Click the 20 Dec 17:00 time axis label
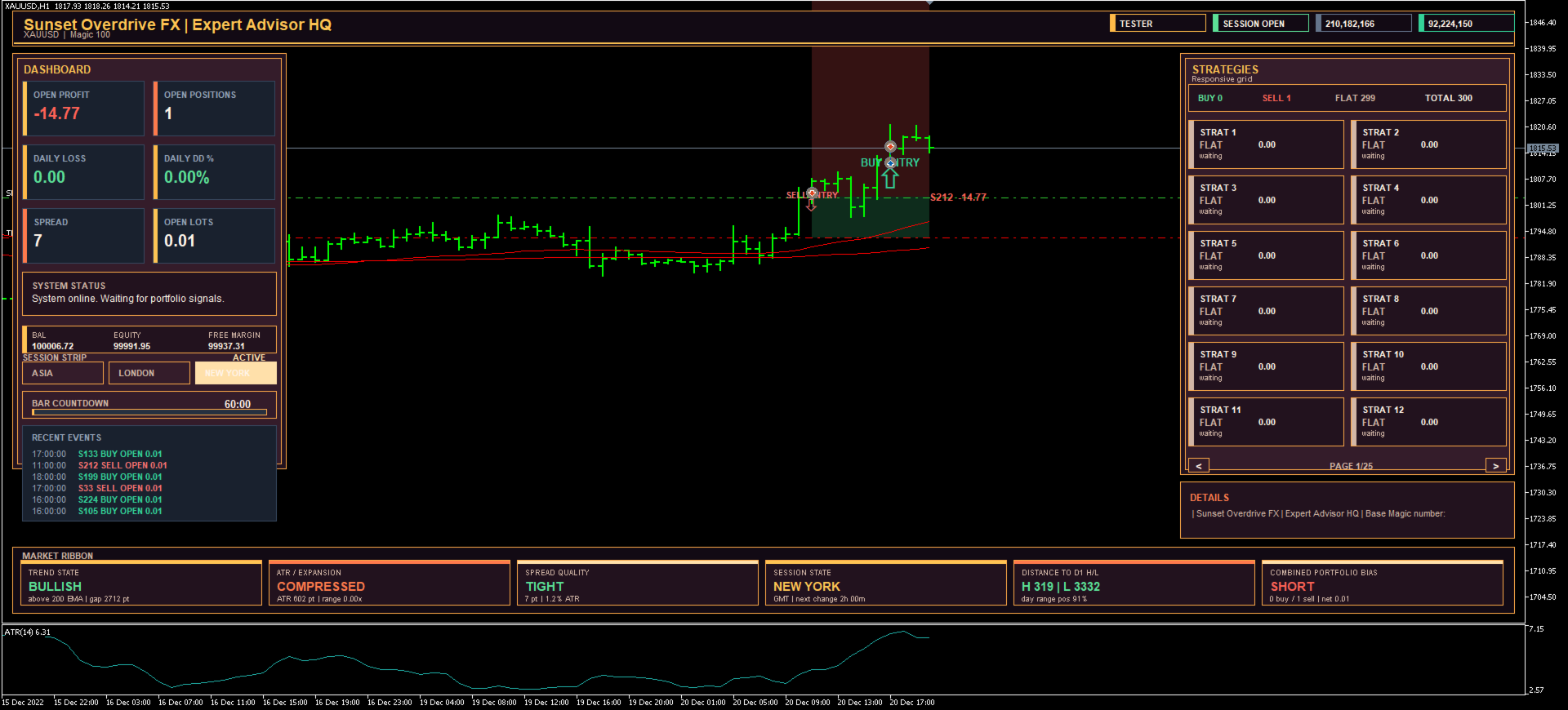 [x=912, y=702]
